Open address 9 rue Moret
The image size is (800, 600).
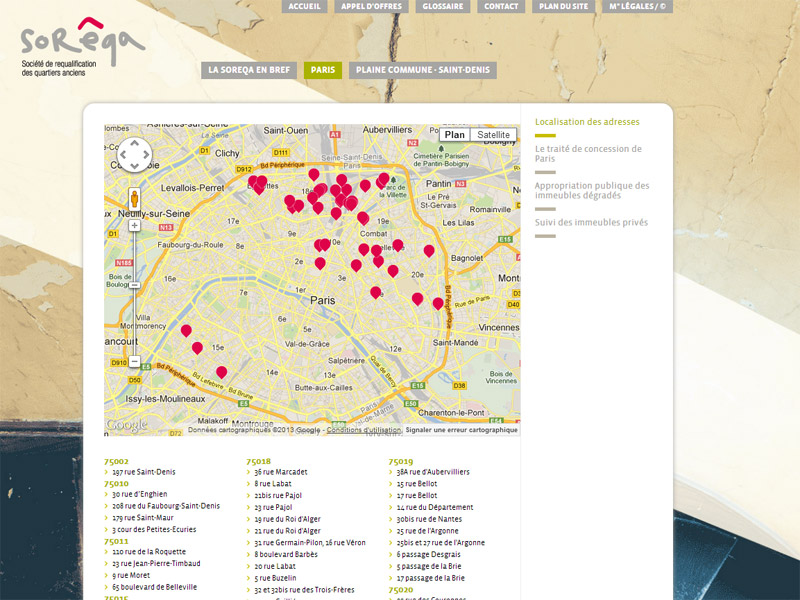[131, 575]
